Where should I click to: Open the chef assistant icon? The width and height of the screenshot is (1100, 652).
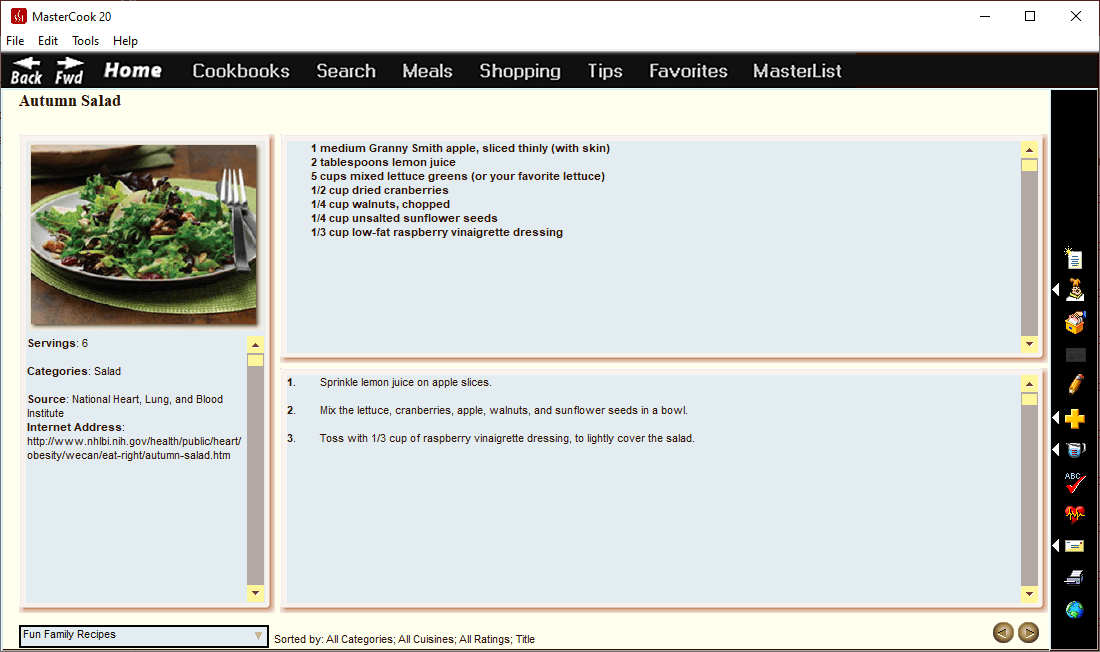coord(1075,289)
